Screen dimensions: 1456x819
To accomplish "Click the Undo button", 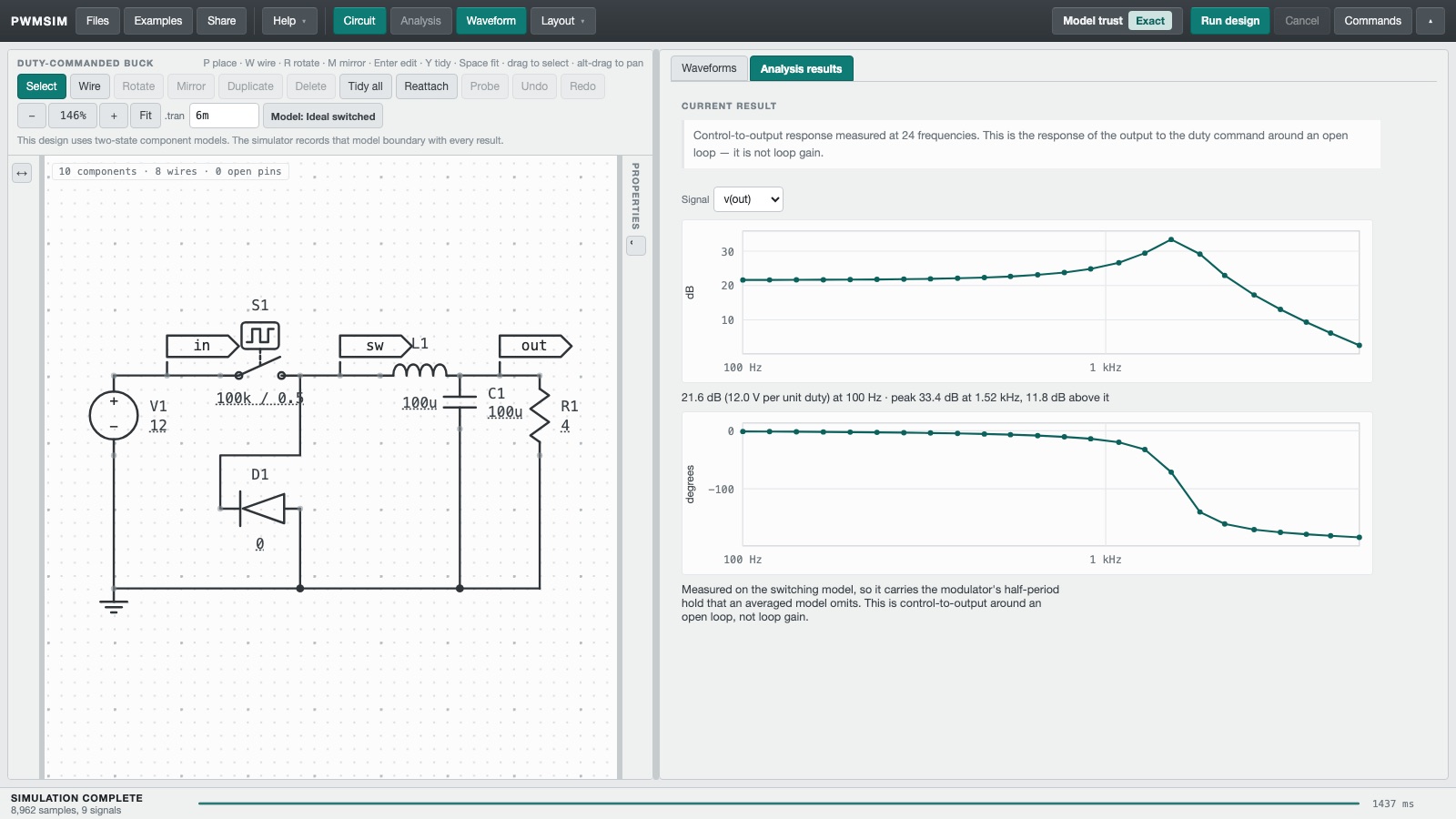I will click(x=534, y=86).
